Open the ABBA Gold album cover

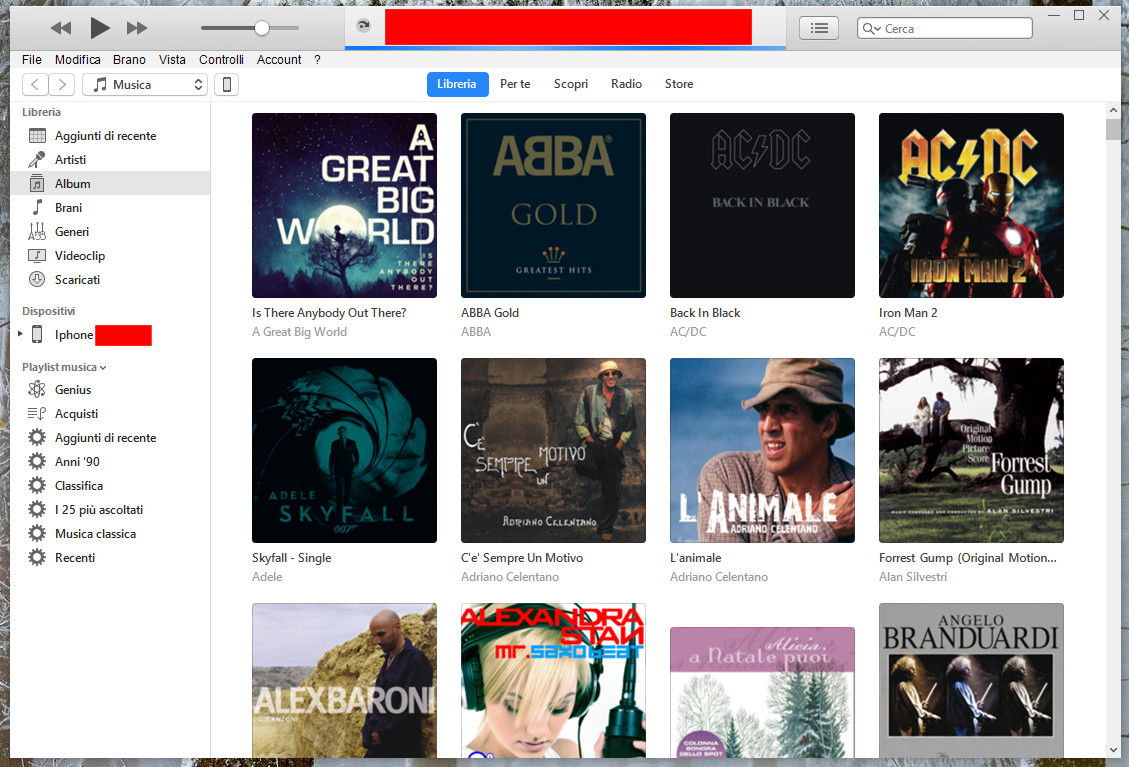[553, 205]
